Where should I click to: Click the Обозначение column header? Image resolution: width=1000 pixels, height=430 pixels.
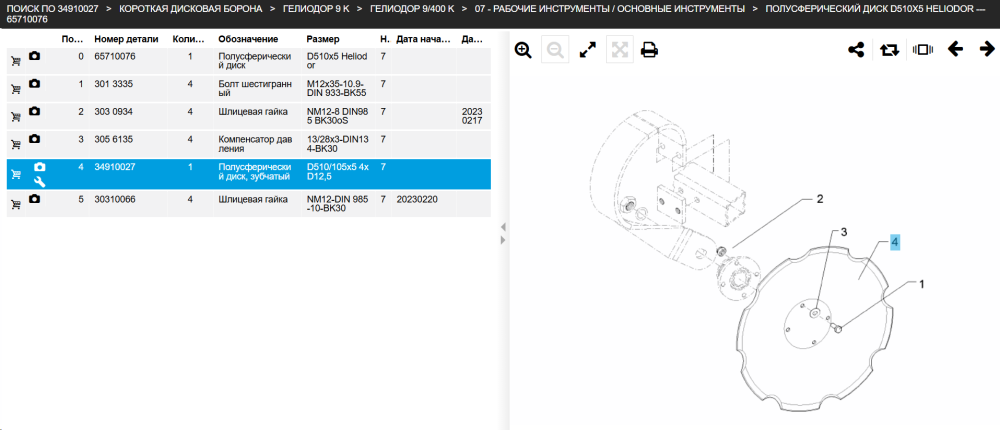[x=248, y=40]
